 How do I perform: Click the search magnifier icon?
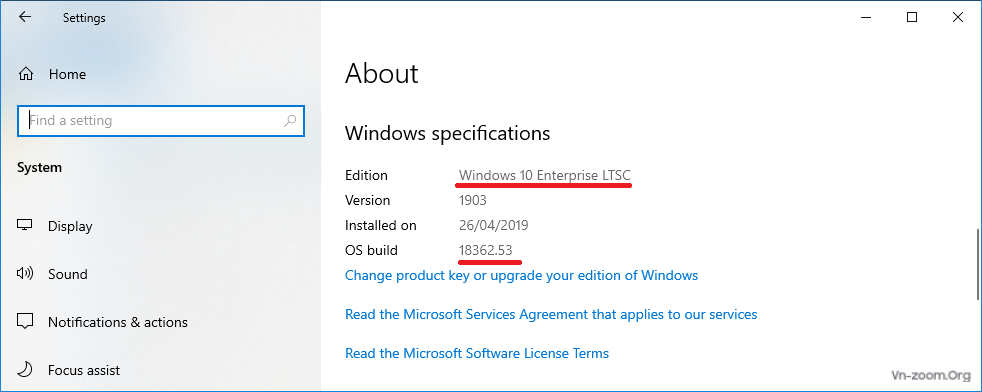tap(290, 120)
